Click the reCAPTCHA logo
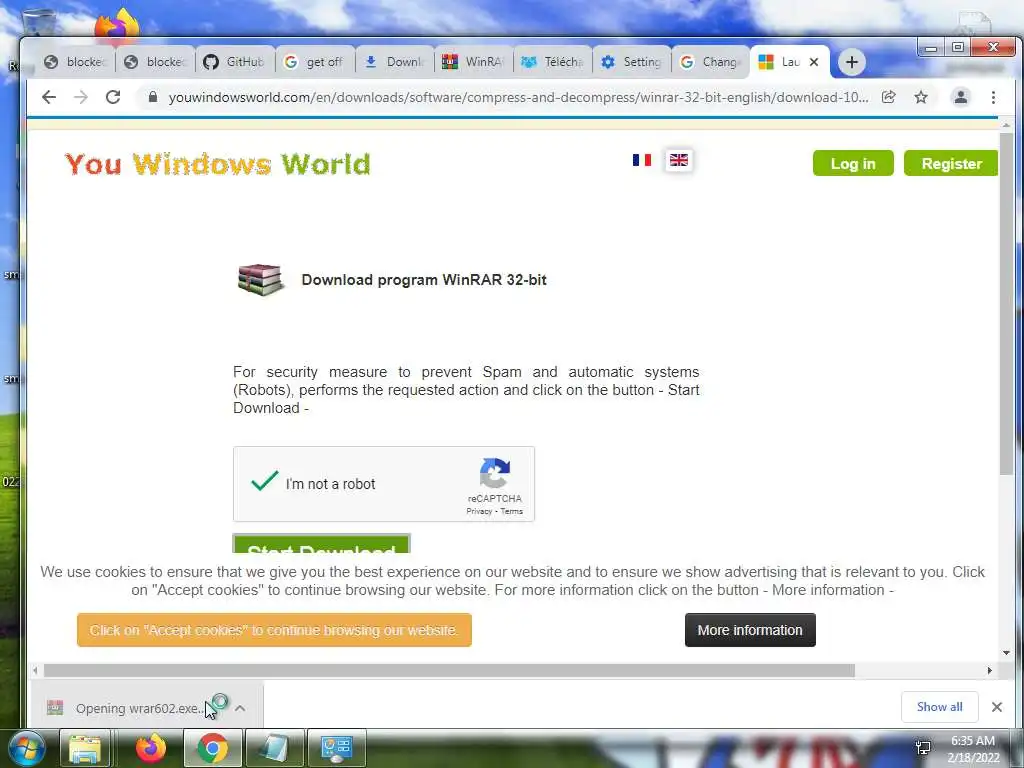Viewport: 1024px width, 768px height. click(494, 473)
